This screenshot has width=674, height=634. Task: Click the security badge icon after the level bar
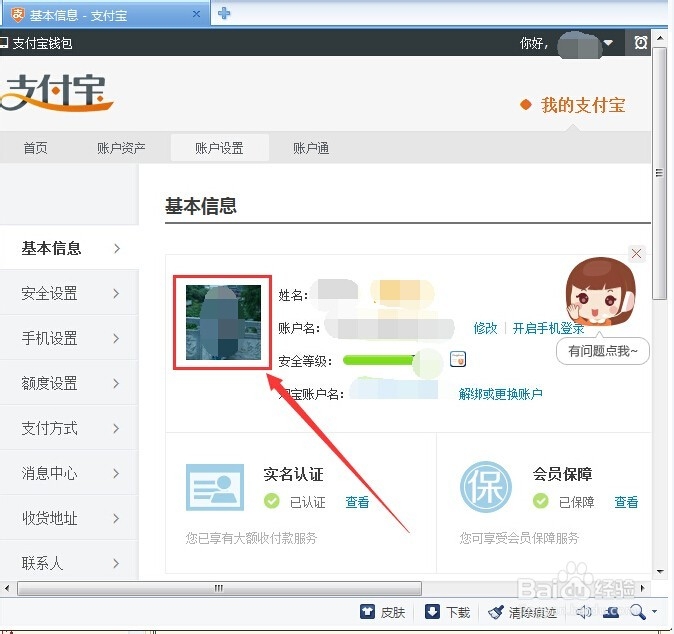(458, 359)
